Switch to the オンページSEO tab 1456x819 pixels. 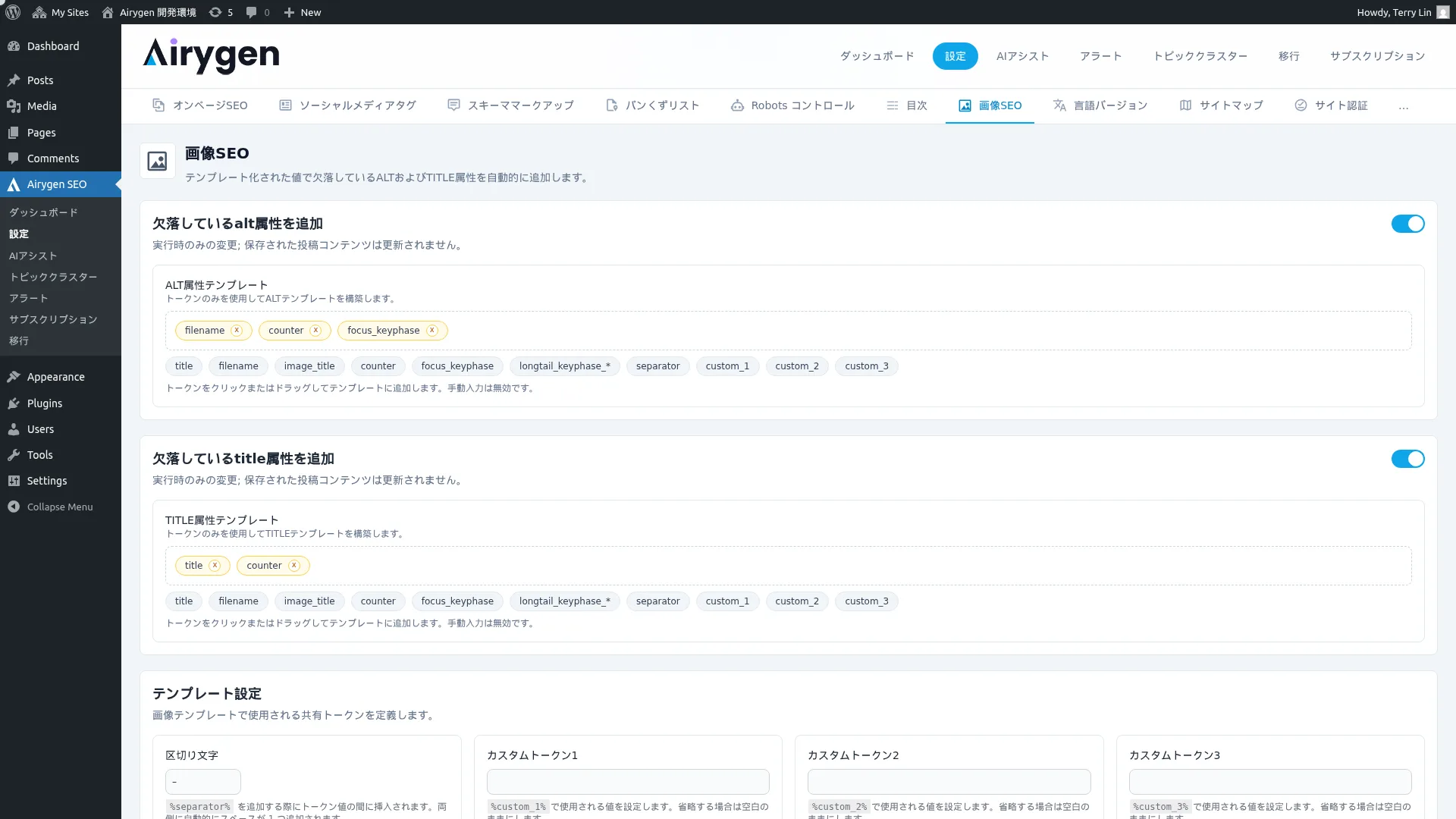[200, 105]
